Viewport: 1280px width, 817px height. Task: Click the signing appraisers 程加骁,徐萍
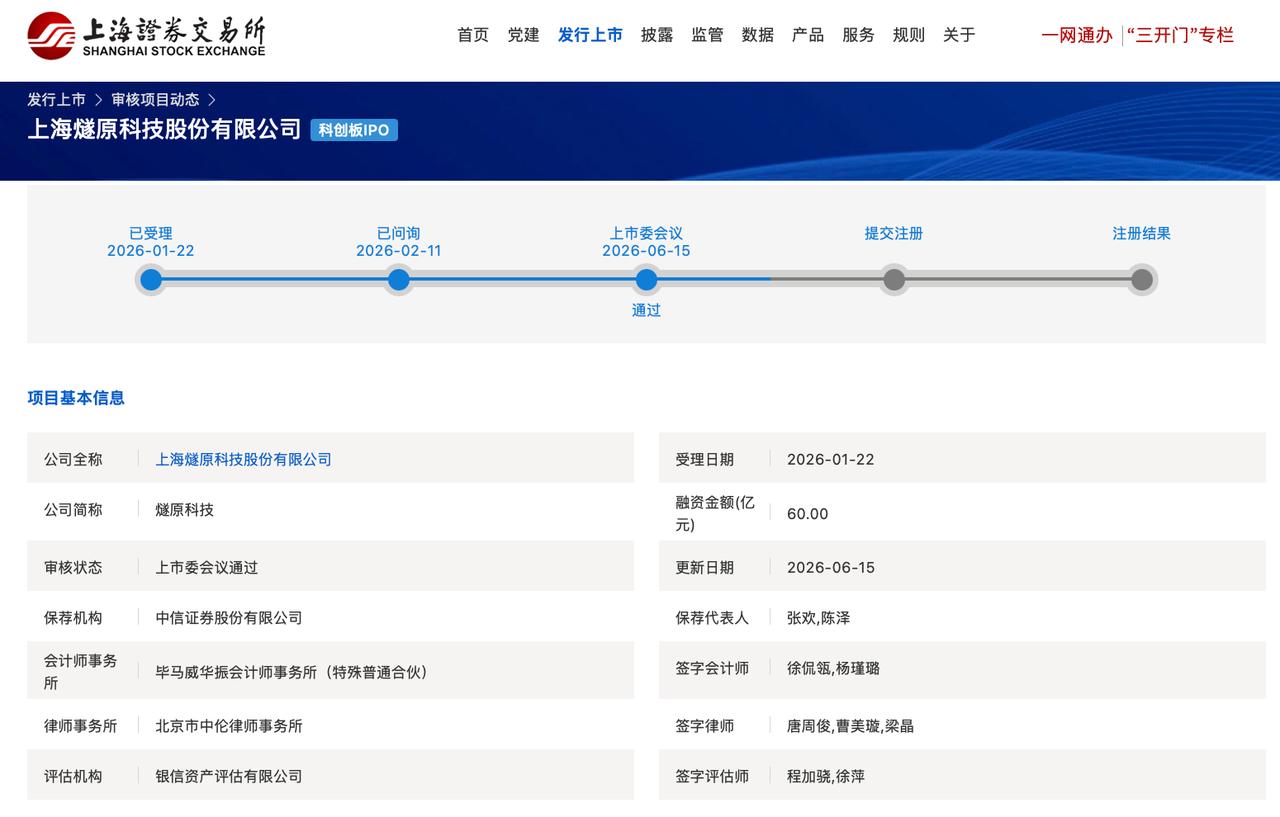pos(826,775)
